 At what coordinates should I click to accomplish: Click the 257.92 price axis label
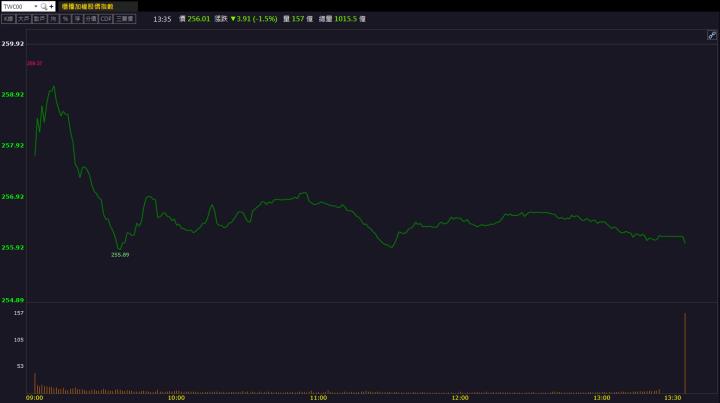[12, 146]
